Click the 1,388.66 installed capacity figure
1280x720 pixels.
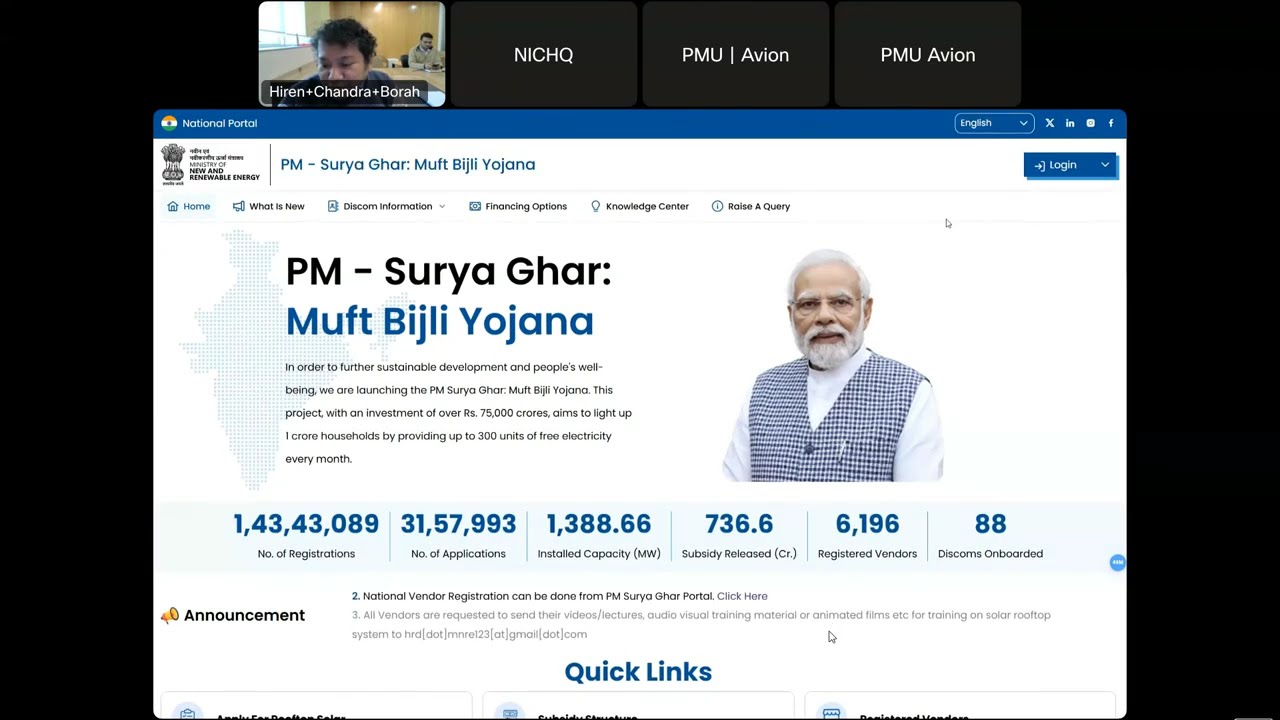pos(599,524)
